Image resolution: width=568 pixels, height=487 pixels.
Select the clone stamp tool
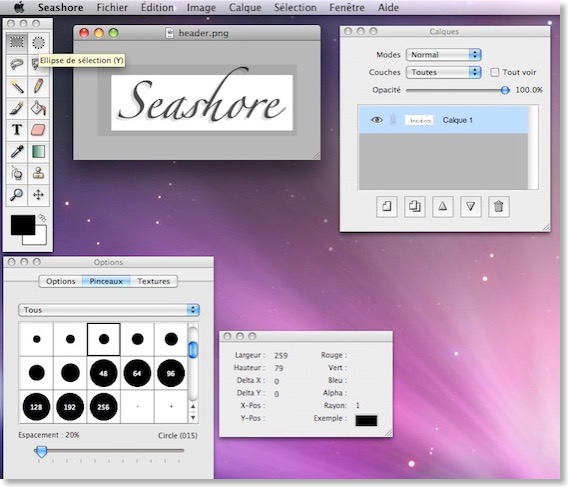pos(38,173)
